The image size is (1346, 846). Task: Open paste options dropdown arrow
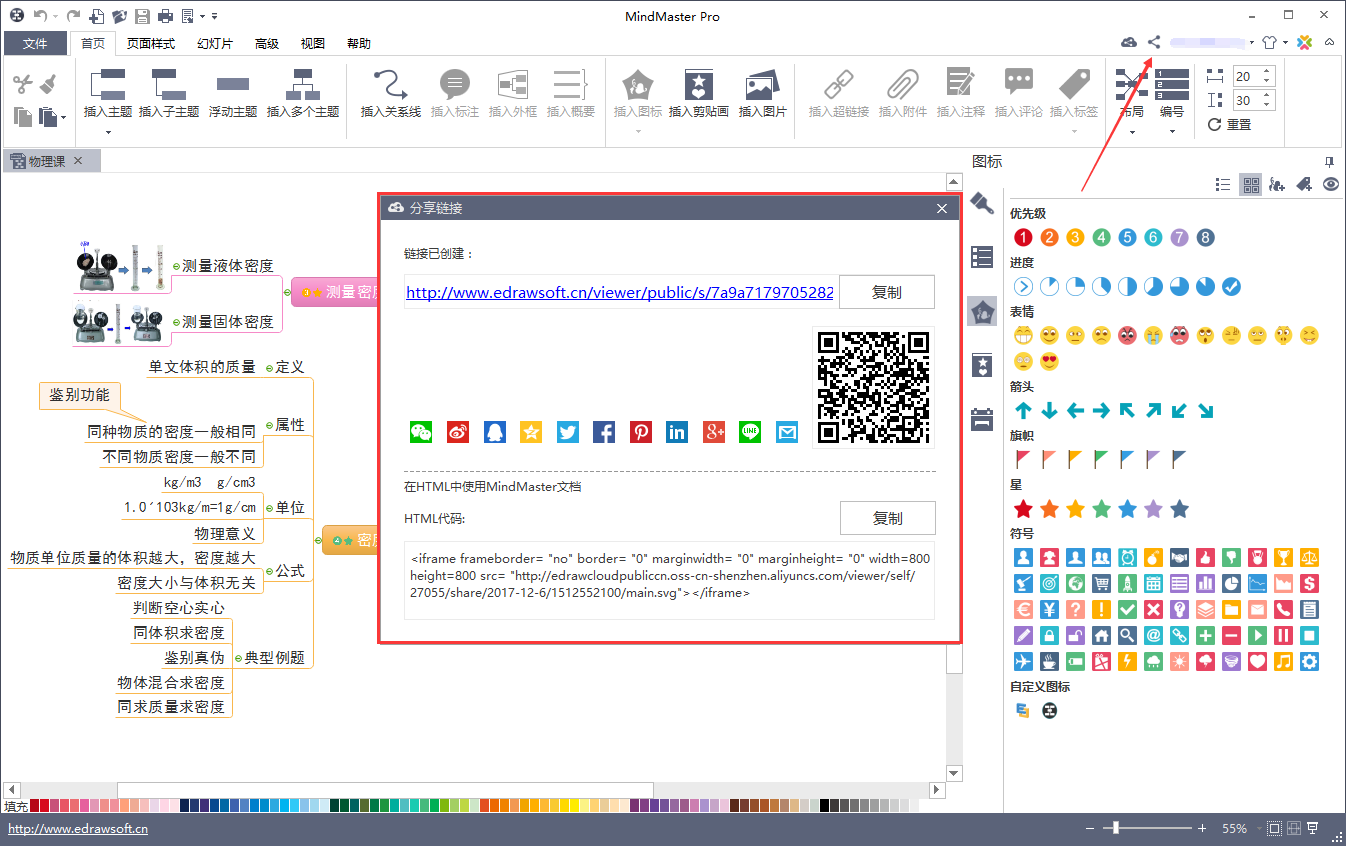63,118
